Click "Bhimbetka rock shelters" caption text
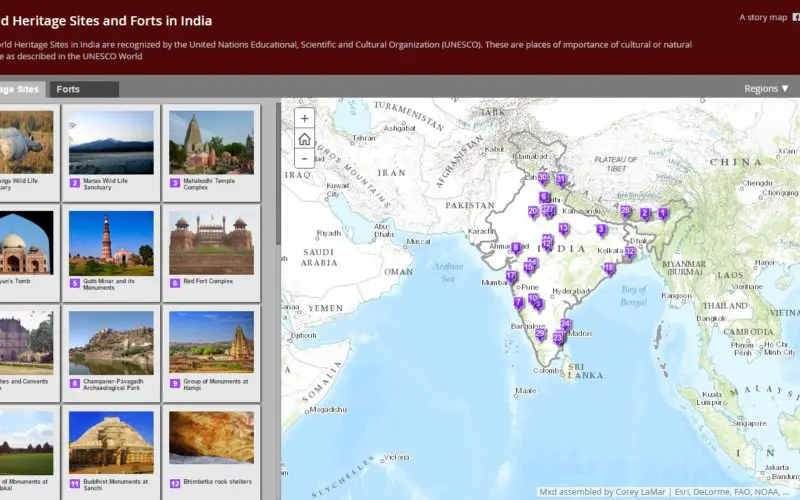 tap(217, 482)
